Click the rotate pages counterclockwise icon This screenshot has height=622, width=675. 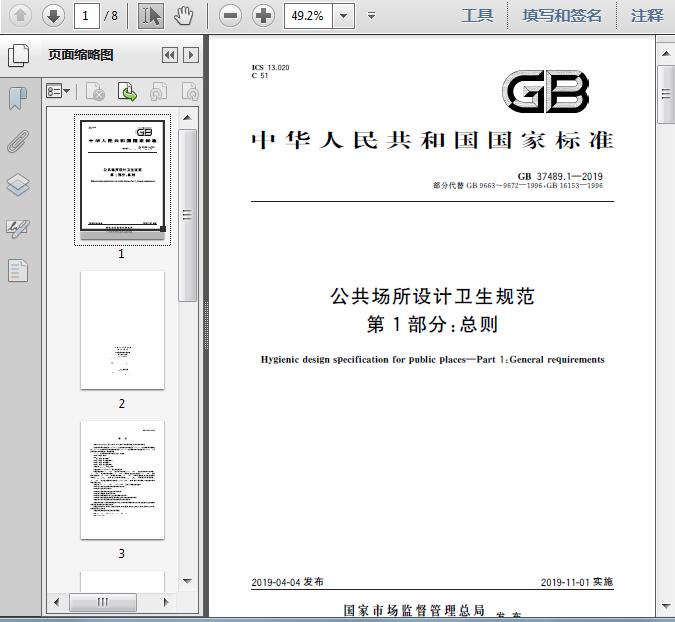(158, 92)
